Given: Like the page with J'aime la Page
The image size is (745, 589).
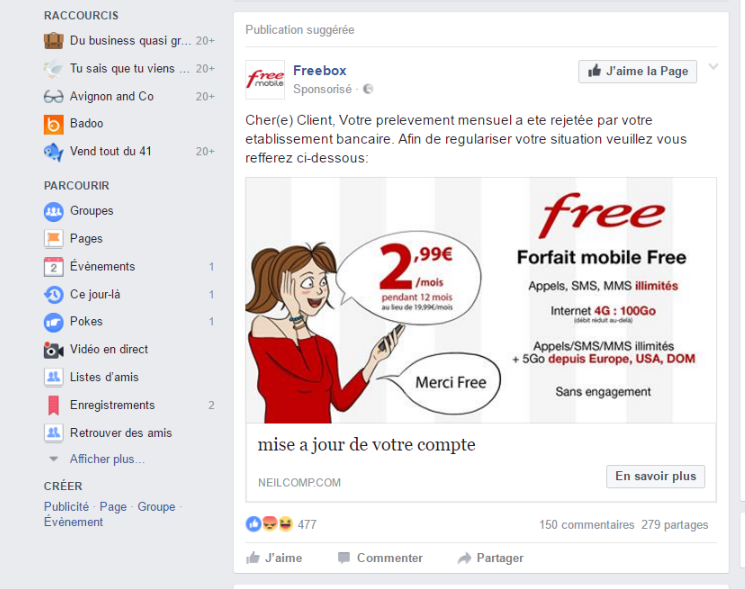Looking at the screenshot, I should click(x=638, y=71).
